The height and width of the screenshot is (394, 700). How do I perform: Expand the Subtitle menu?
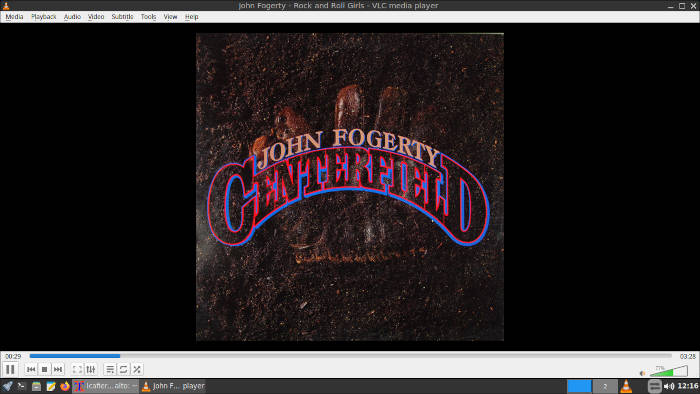[x=122, y=17]
